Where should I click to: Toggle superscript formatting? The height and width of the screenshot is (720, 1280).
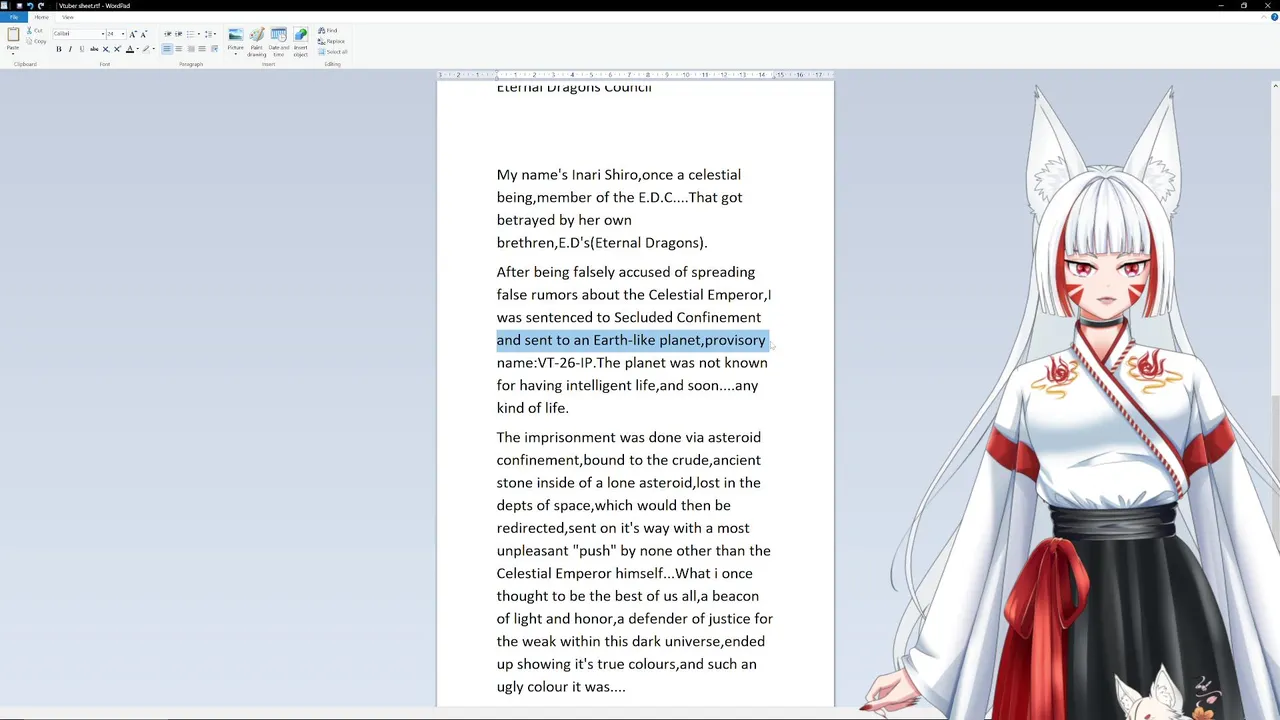pyautogui.click(x=117, y=49)
